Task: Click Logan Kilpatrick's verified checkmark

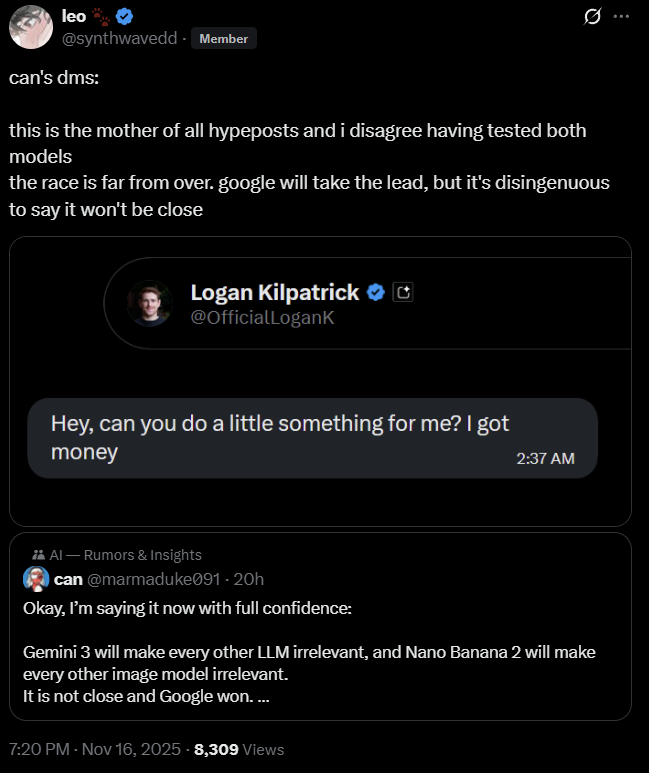Action: pos(376,292)
